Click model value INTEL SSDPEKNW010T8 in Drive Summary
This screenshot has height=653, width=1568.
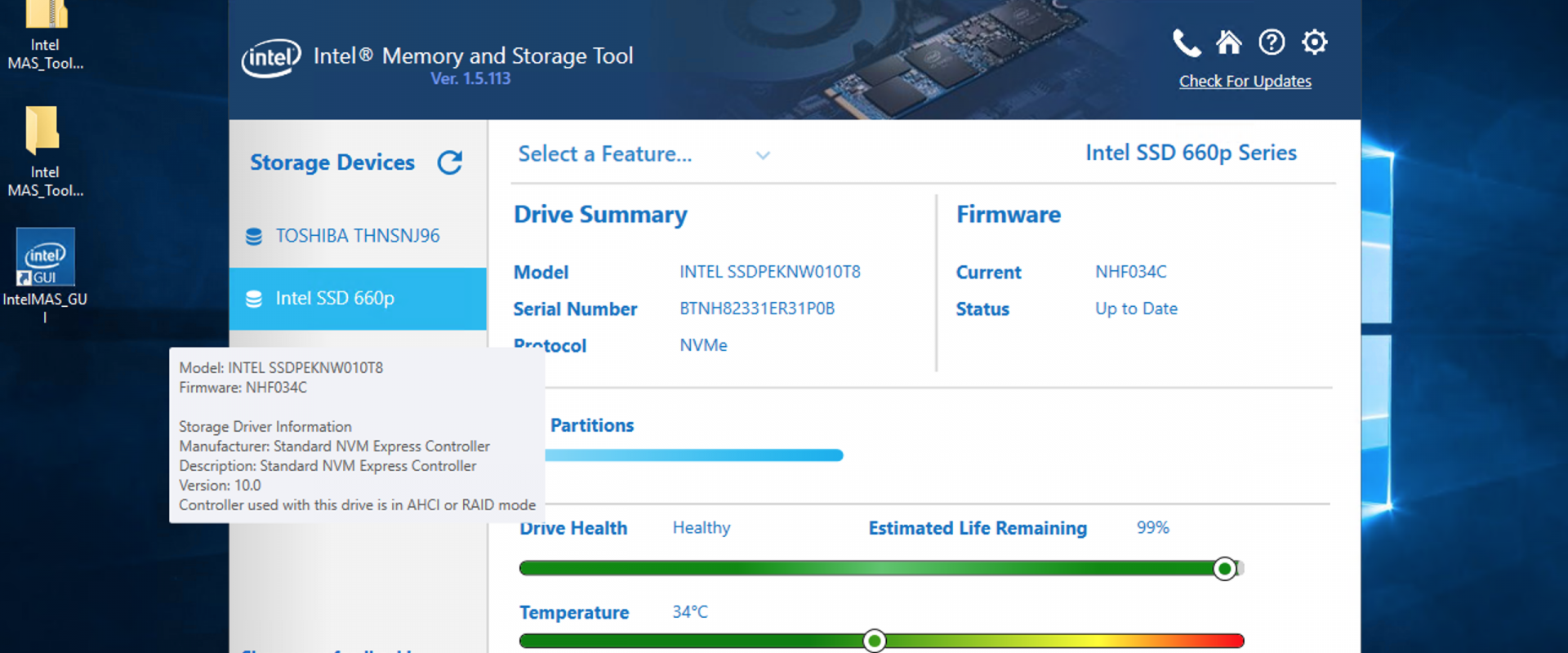tap(770, 272)
